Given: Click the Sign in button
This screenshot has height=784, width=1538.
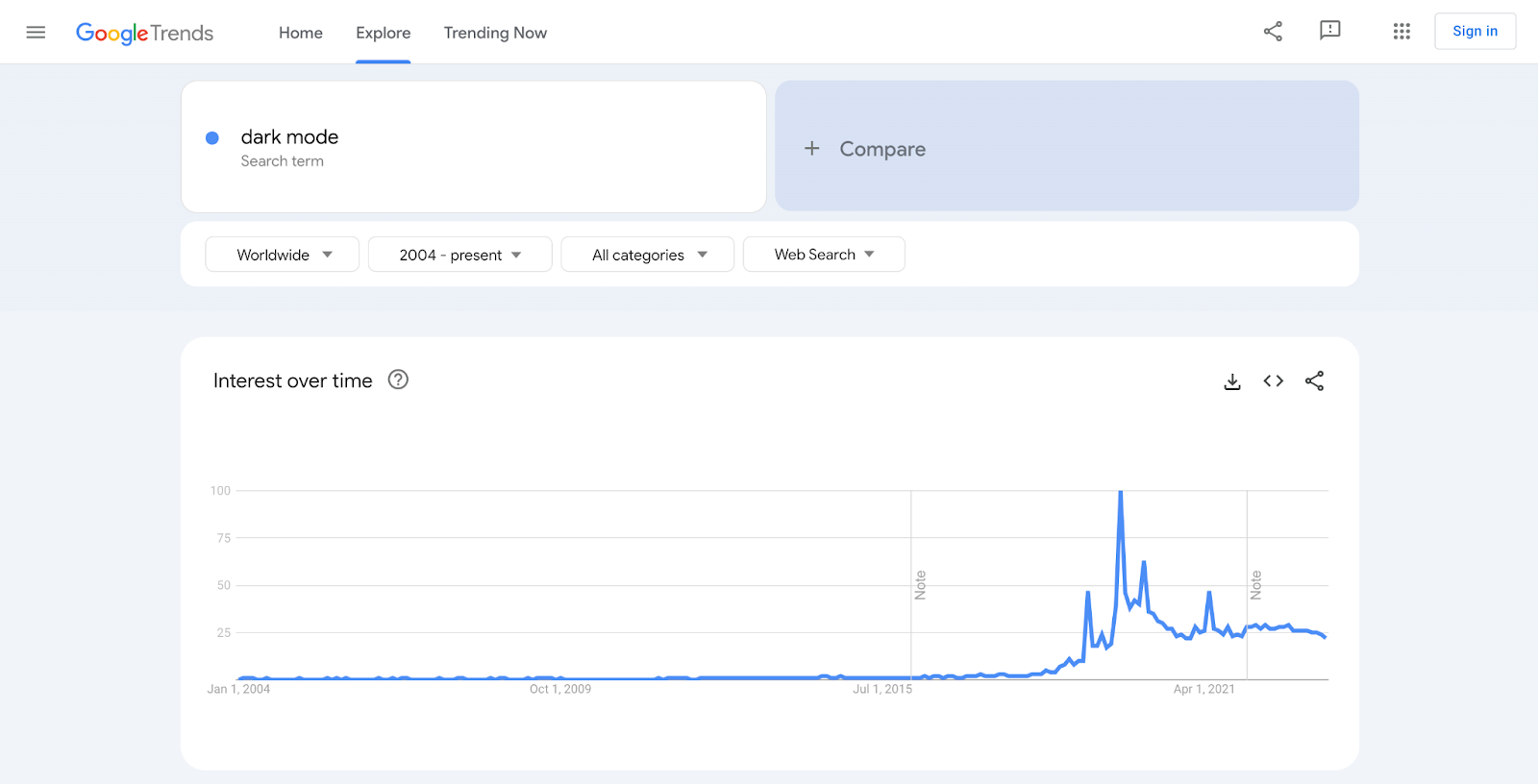Looking at the screenshot, I should coord(1475,31).
